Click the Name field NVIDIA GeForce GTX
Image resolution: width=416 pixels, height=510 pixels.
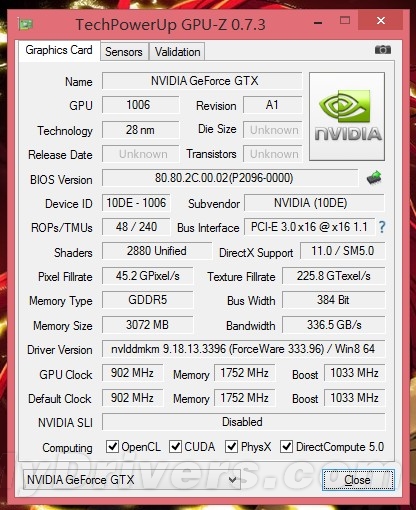pyautogui.click(x=202, y=81)
